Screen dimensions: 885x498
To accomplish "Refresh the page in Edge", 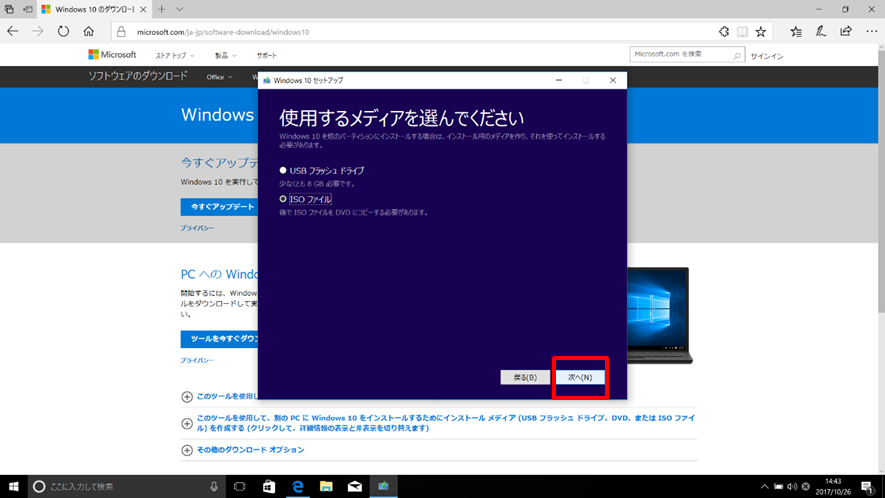I will (63, 32).
